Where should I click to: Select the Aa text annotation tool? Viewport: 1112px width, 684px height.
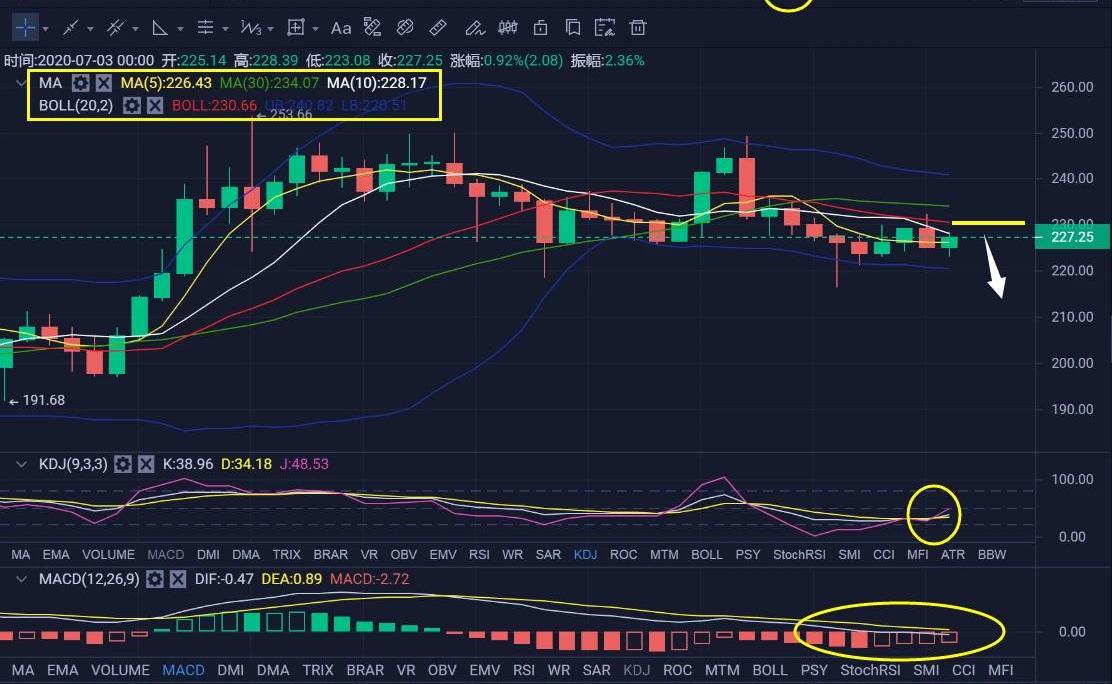(x=341, y=28)
